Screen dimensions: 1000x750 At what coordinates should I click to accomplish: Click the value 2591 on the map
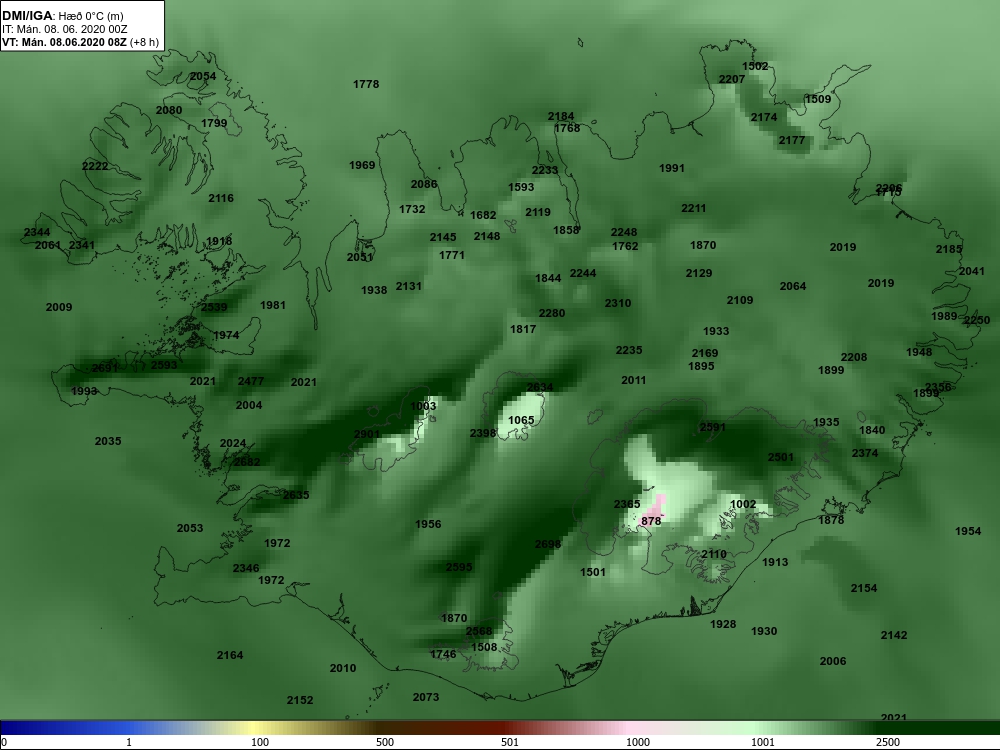click(x=712, y=427)
